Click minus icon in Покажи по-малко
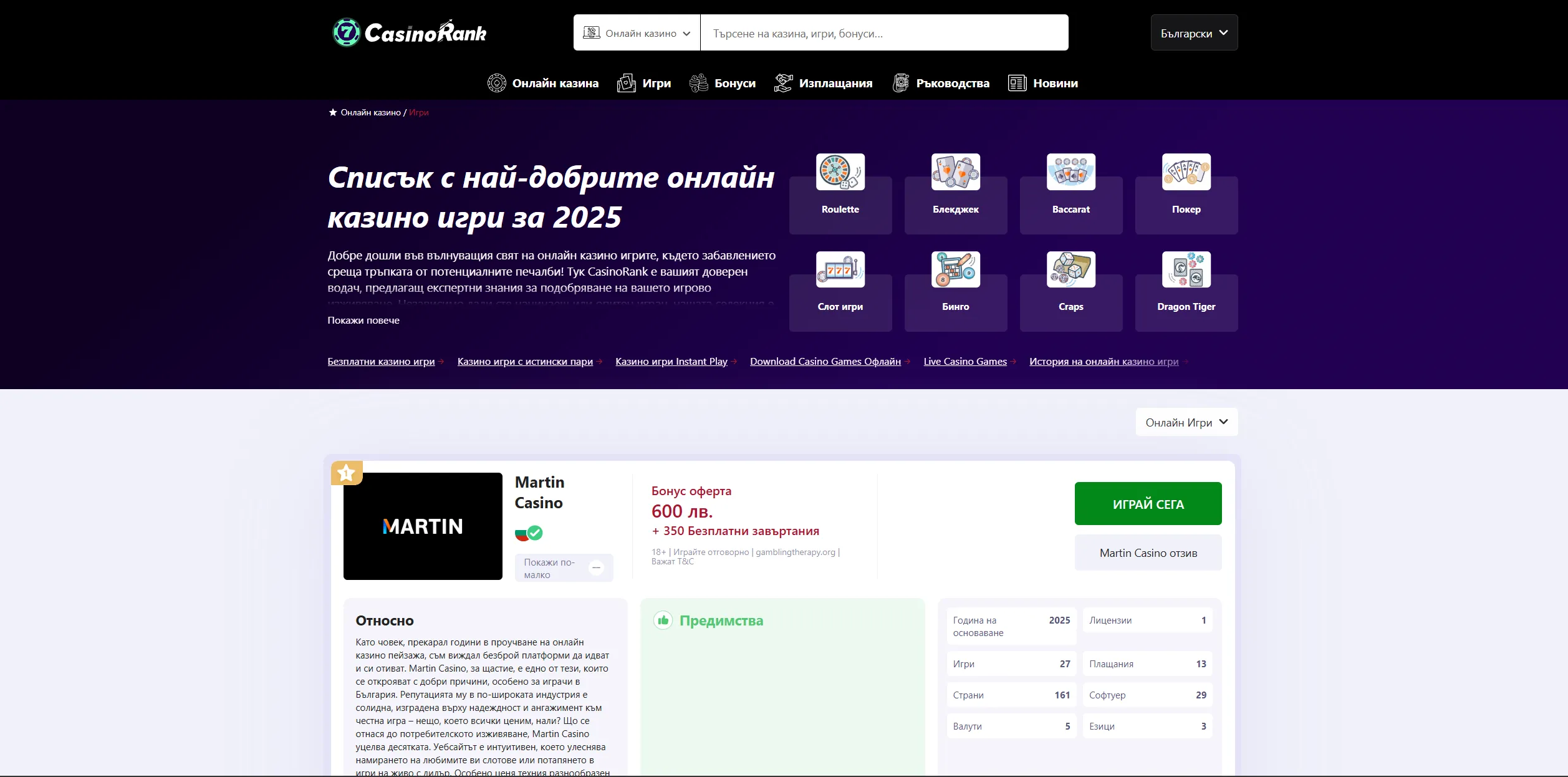 [x=596, y=568]
